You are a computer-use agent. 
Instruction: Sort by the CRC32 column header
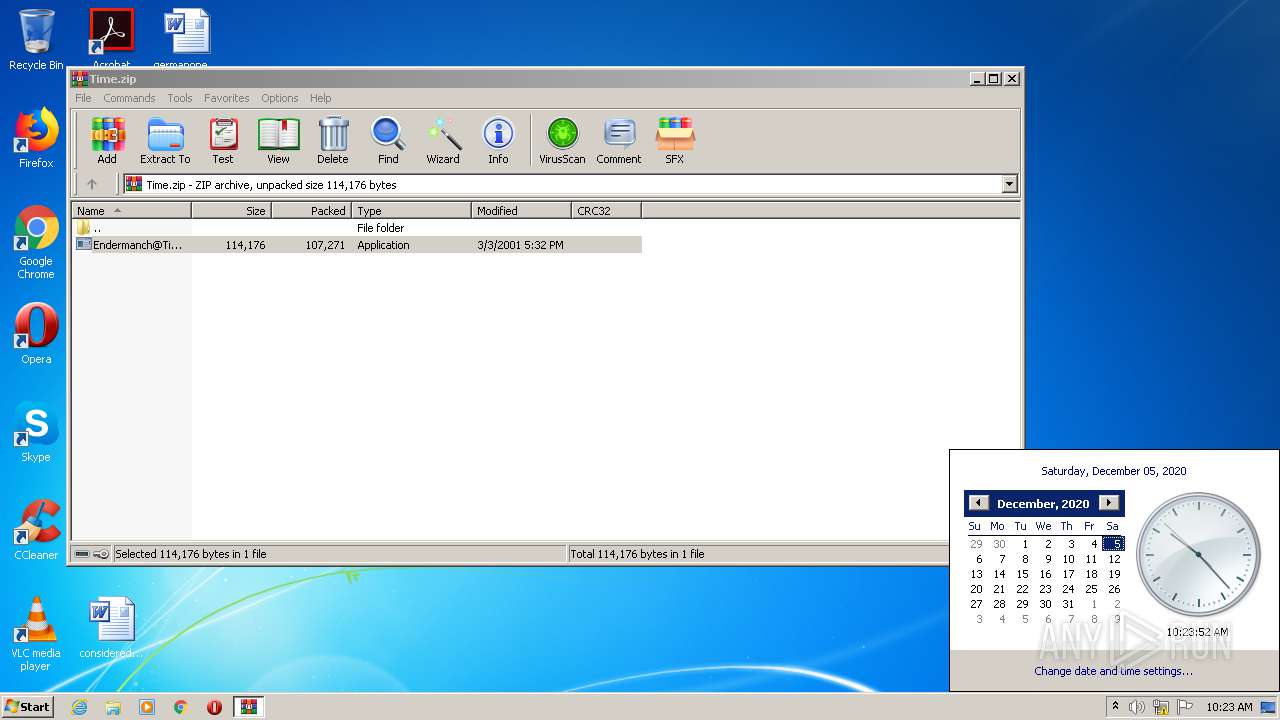coord(606,211)
